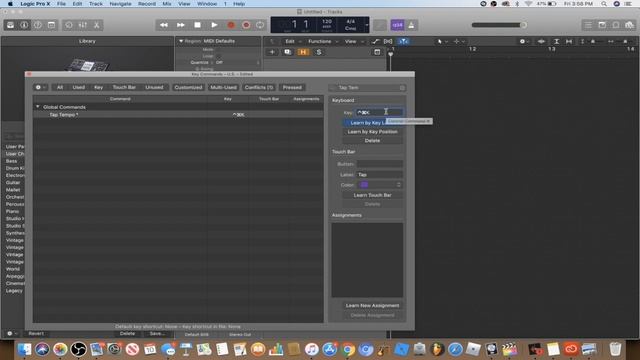The width and height of the screenshot is (640, 360).
Task: Open the left-click pointer tool menu
Action: (x=442, y=41)
